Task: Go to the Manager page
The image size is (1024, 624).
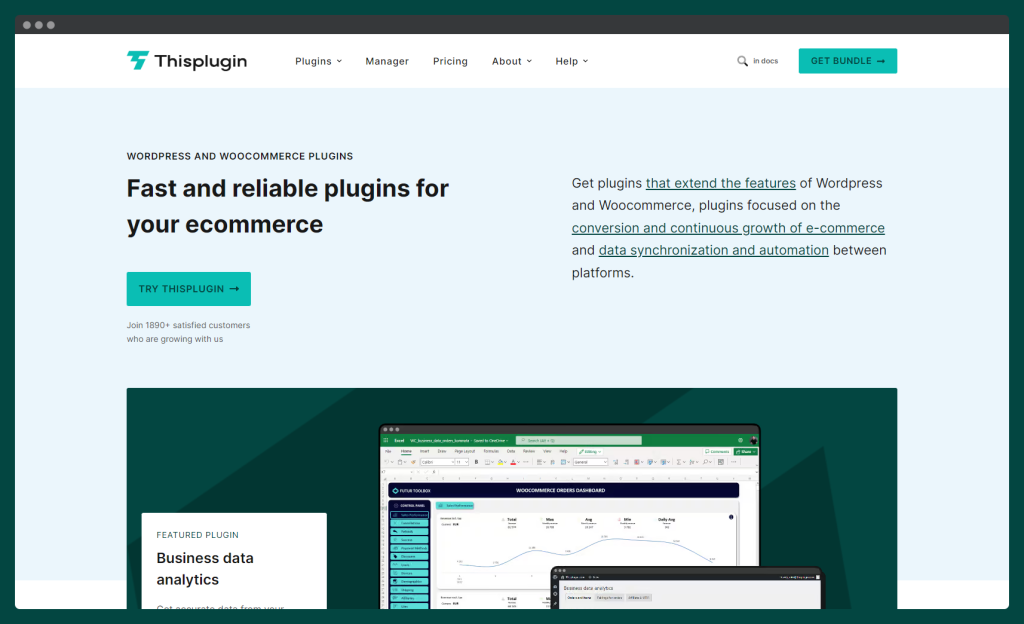Action: pos(387,61)
